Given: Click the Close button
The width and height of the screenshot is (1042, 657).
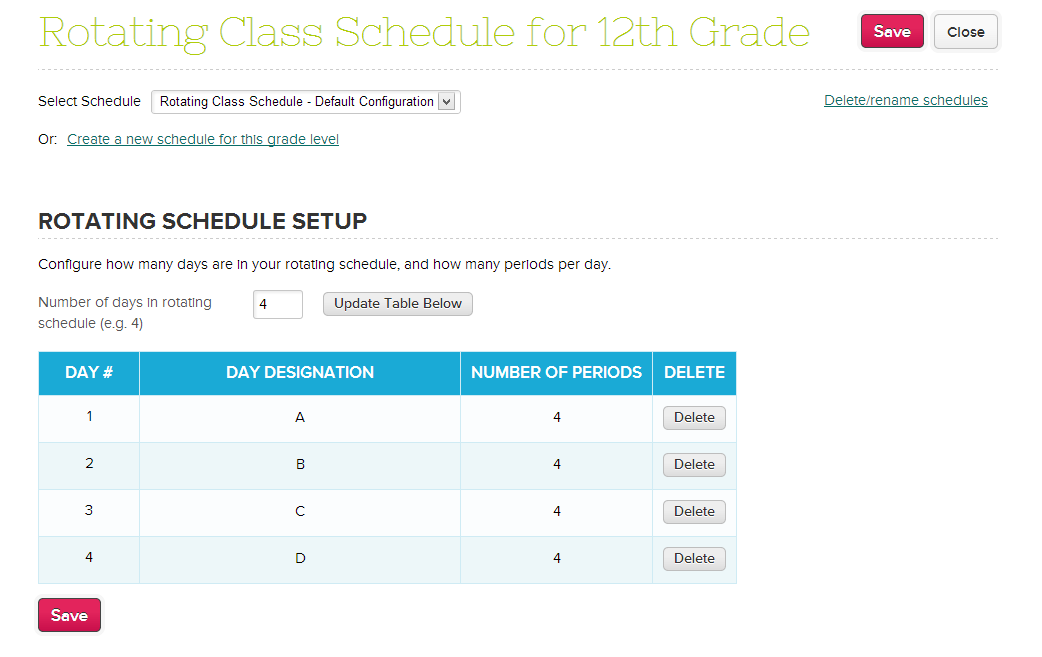Looking at the screenshot, I should (x=965, y=31).
